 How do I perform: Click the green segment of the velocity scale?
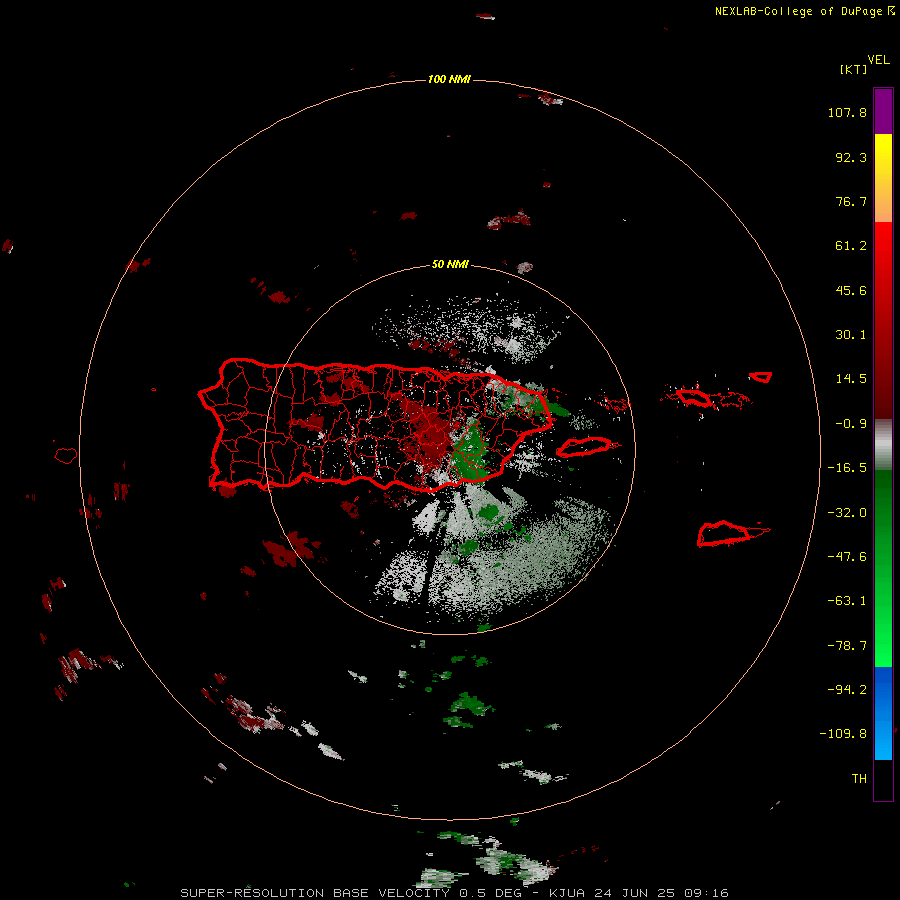point(883,568)
